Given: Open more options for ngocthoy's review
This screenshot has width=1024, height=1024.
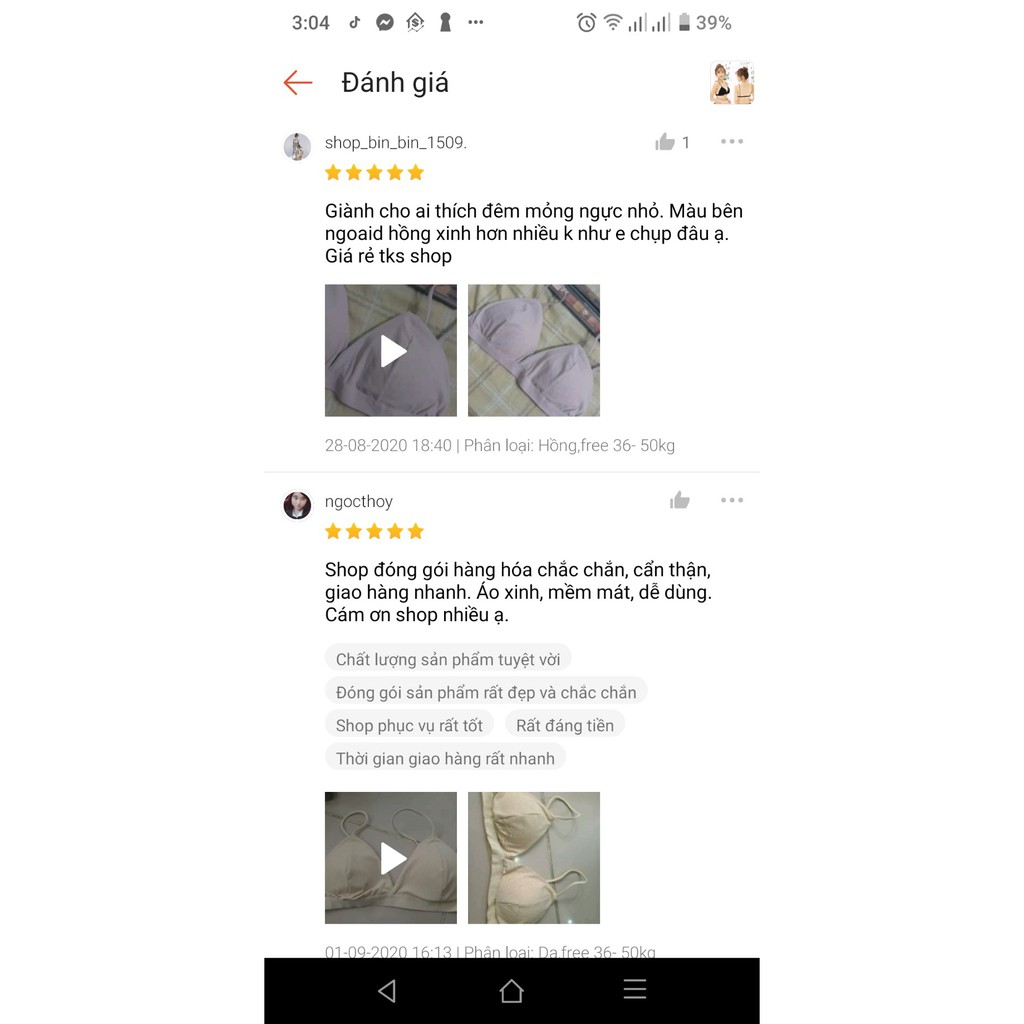Looking at the screenshot, I should [x=731, y=500].
